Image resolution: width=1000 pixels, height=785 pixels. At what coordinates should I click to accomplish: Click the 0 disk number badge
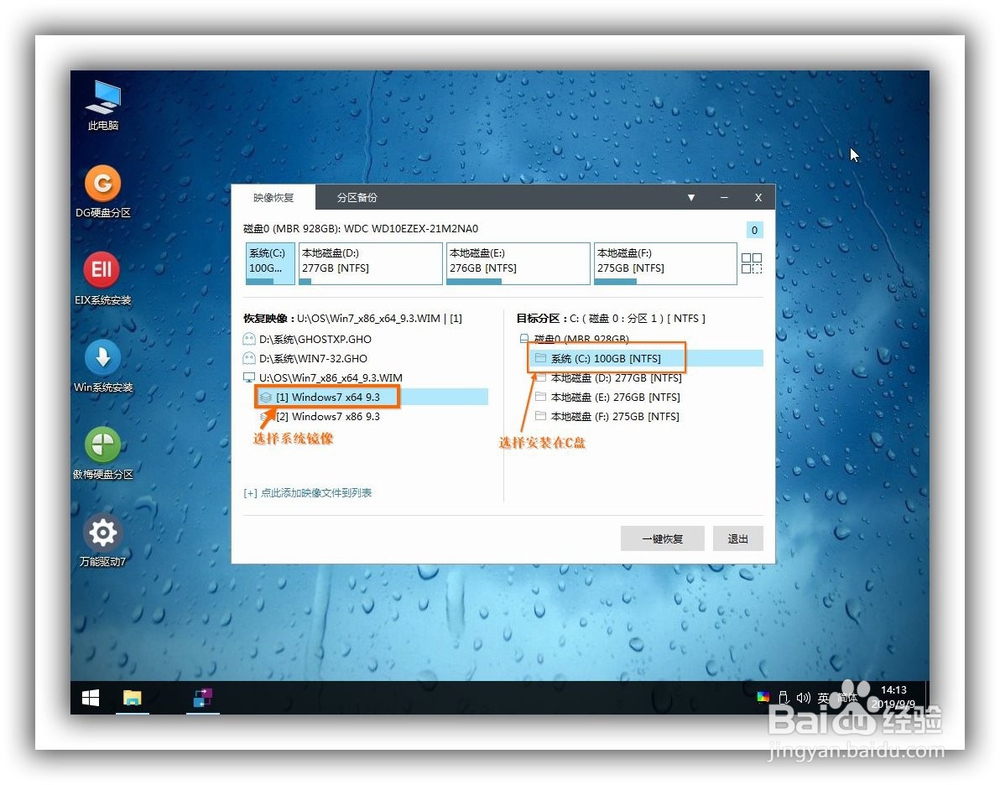(x=754, y=230)
